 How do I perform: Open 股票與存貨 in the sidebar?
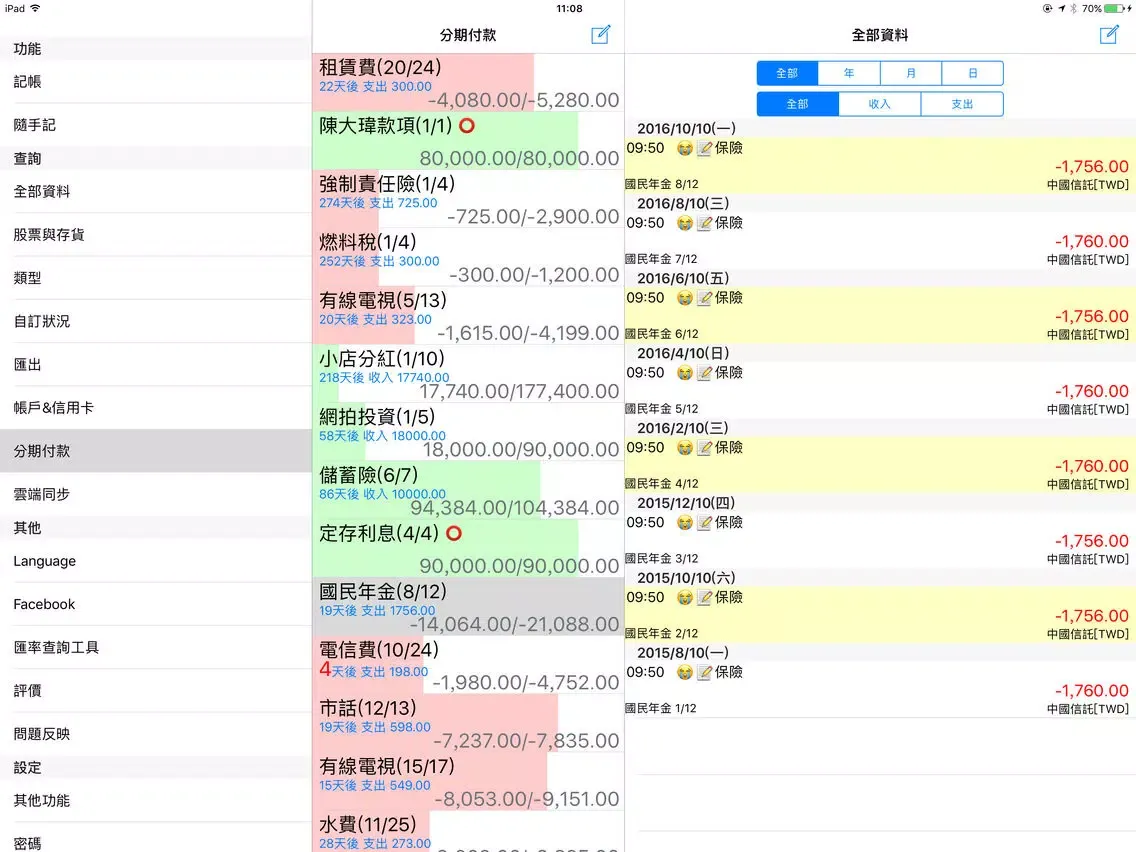click(156, 235)
